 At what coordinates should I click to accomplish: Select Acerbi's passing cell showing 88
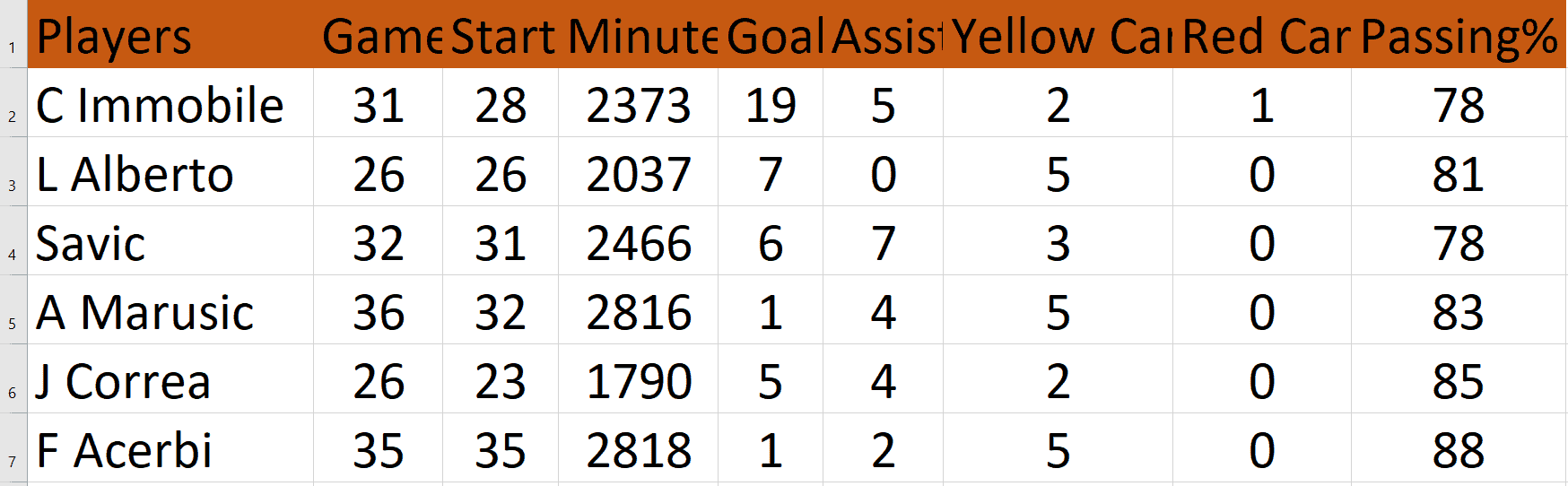[x=1458, y=450]
